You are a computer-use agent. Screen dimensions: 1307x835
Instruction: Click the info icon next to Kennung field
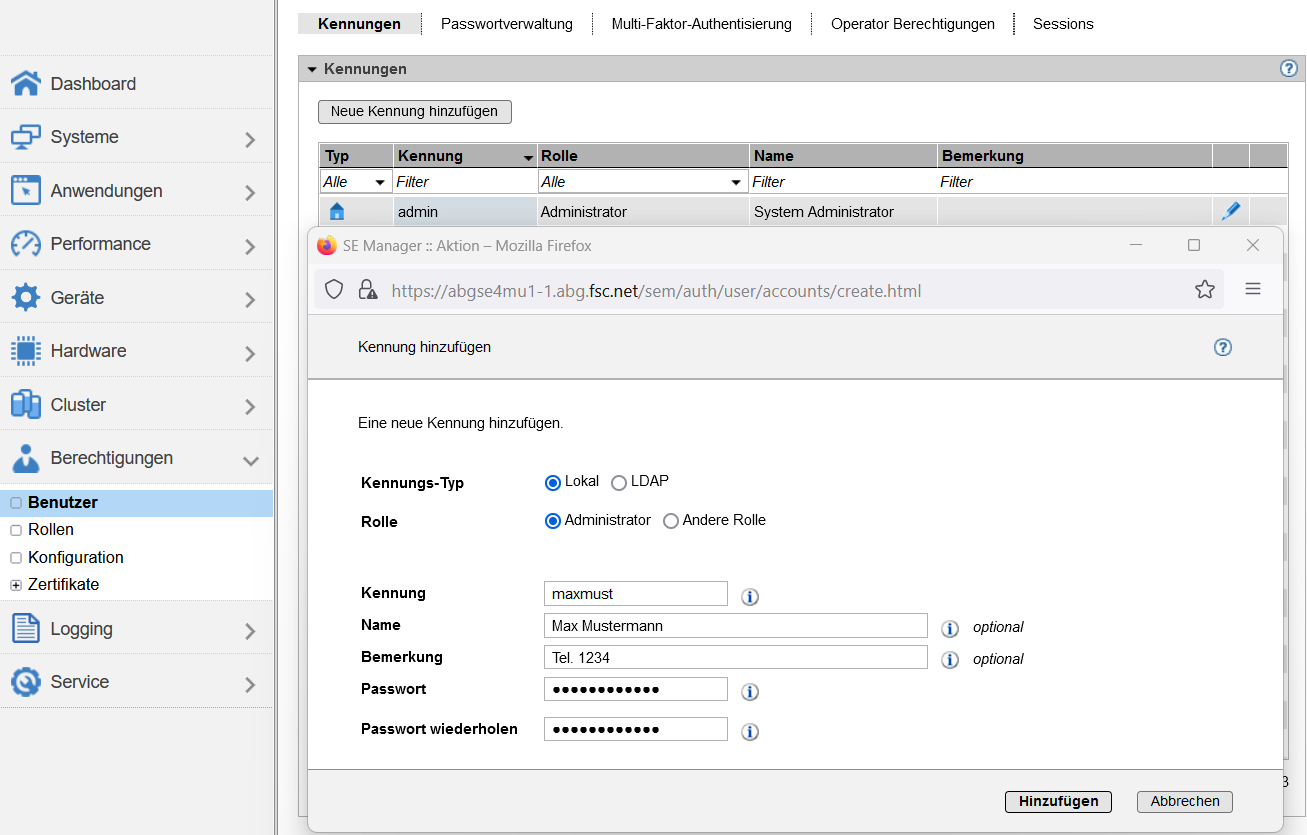pos(750,597)
